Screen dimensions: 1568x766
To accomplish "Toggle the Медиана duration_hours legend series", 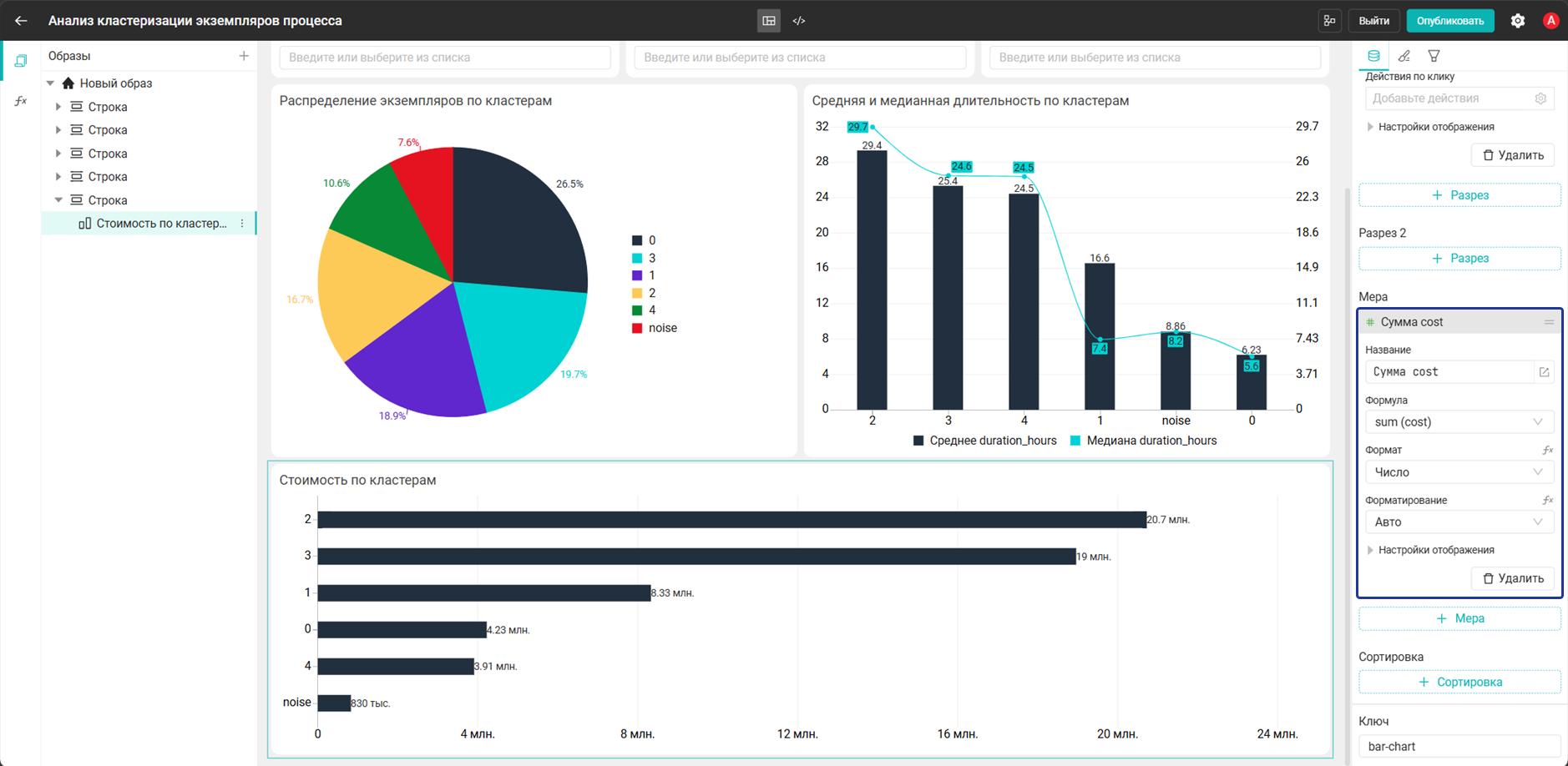I will click(1143, 441).
